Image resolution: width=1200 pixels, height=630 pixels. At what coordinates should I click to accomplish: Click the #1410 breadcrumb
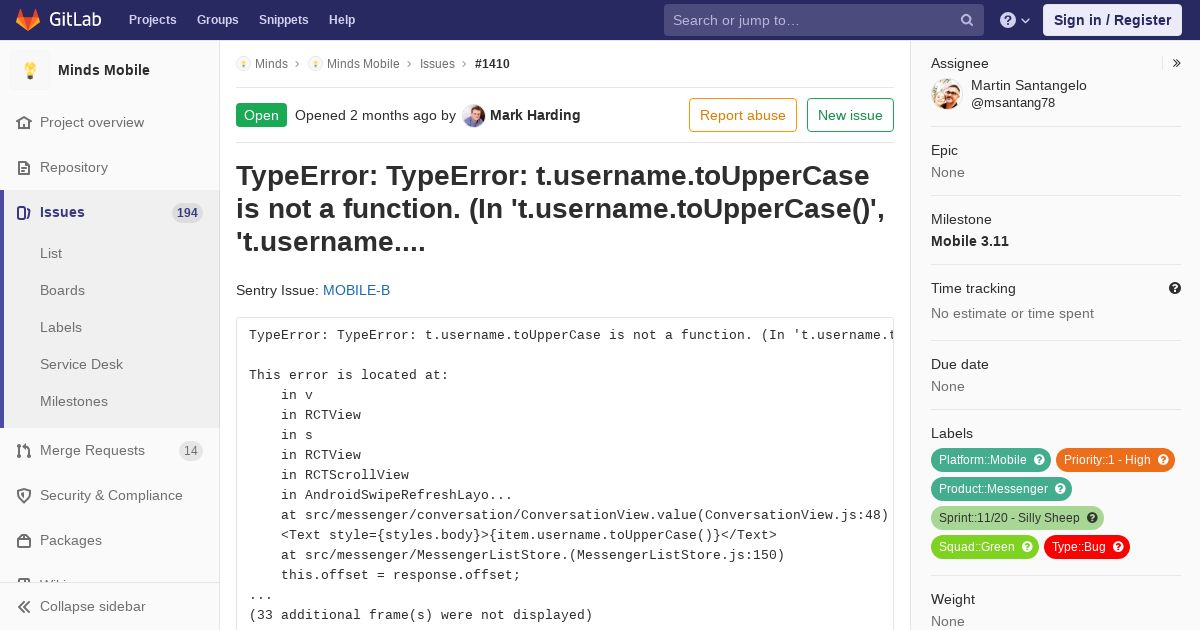point(492,63)
